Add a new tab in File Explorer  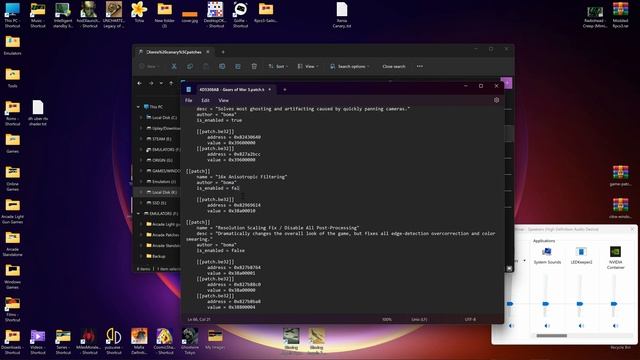click(x=223, y=52)
